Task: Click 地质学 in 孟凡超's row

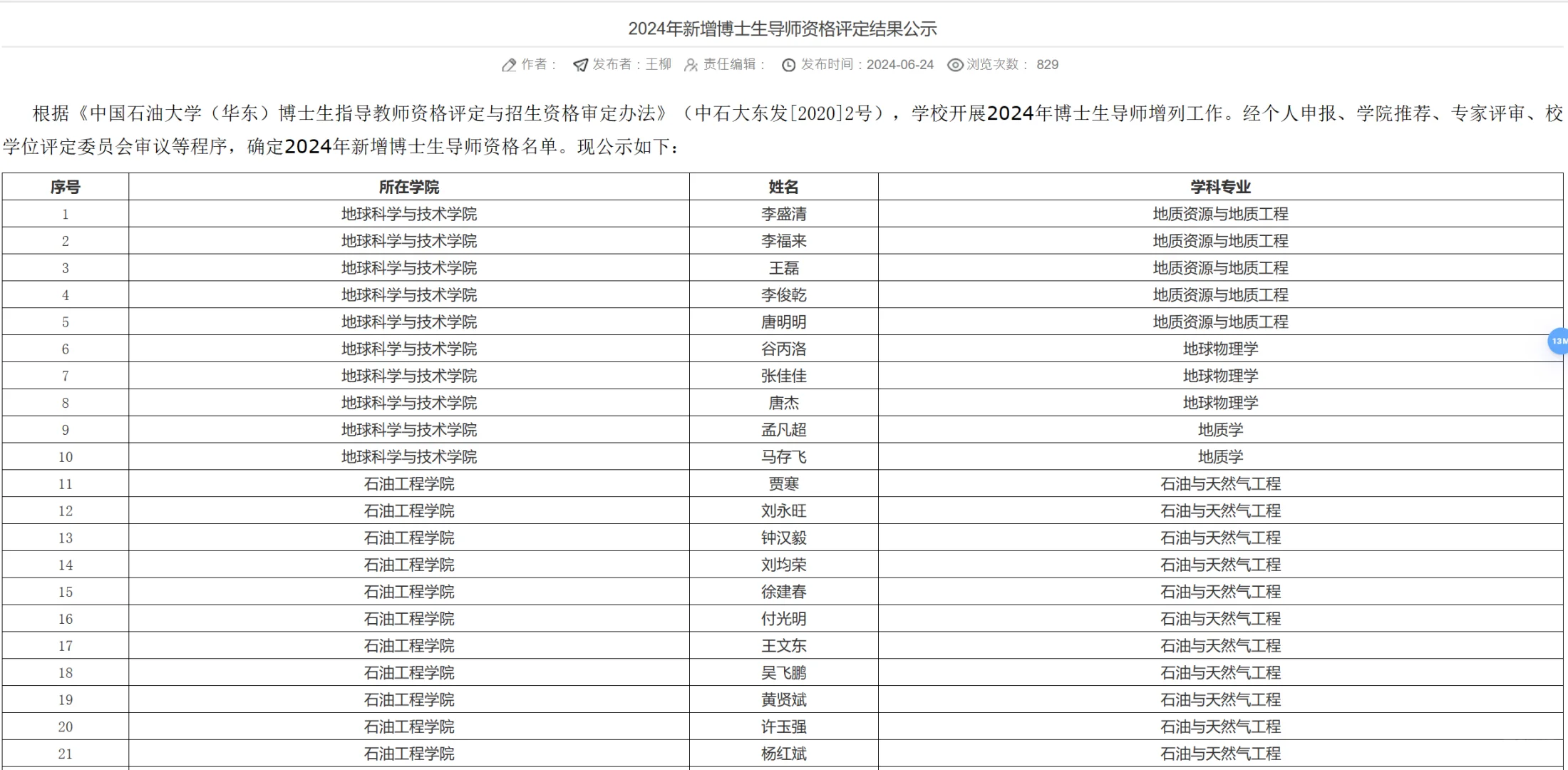Action: [x=1221, y=430]
